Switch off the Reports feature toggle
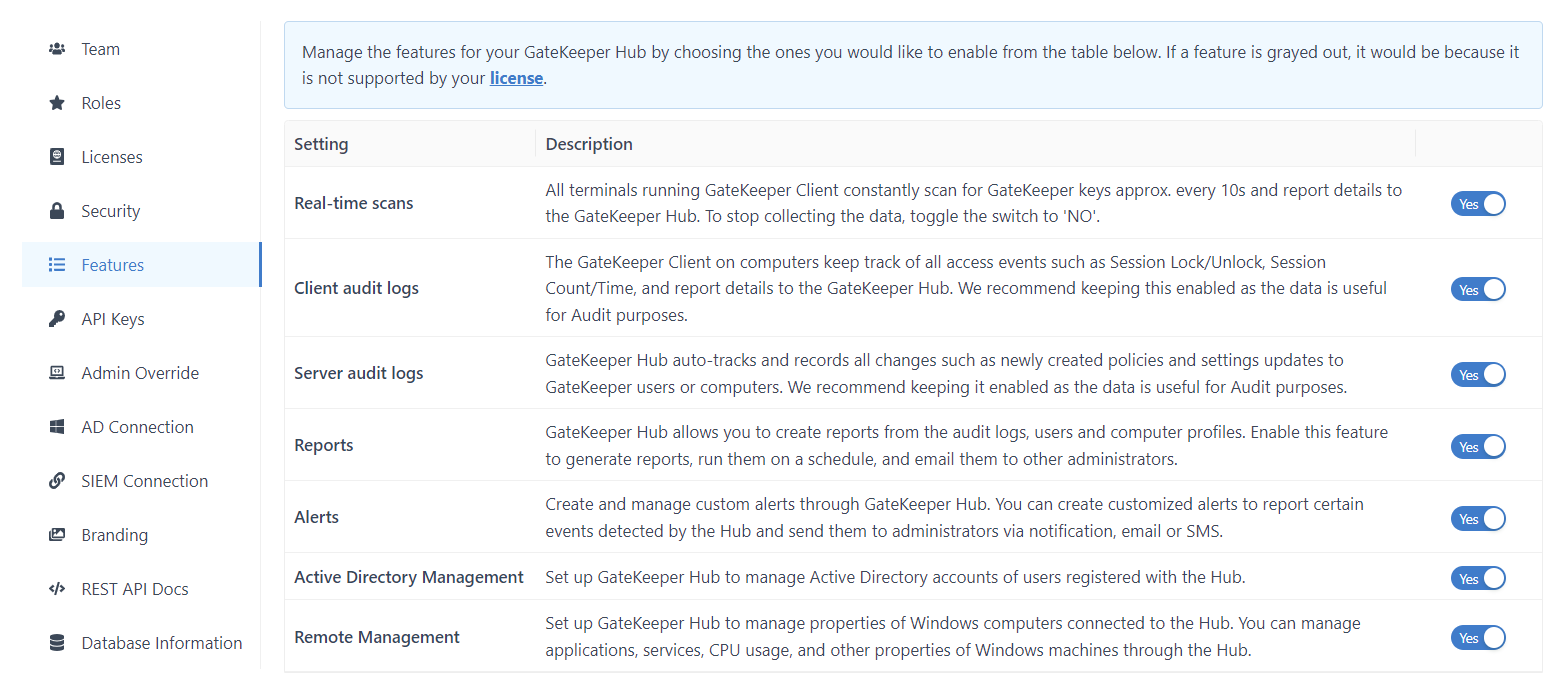 [x=1477, y=446]
